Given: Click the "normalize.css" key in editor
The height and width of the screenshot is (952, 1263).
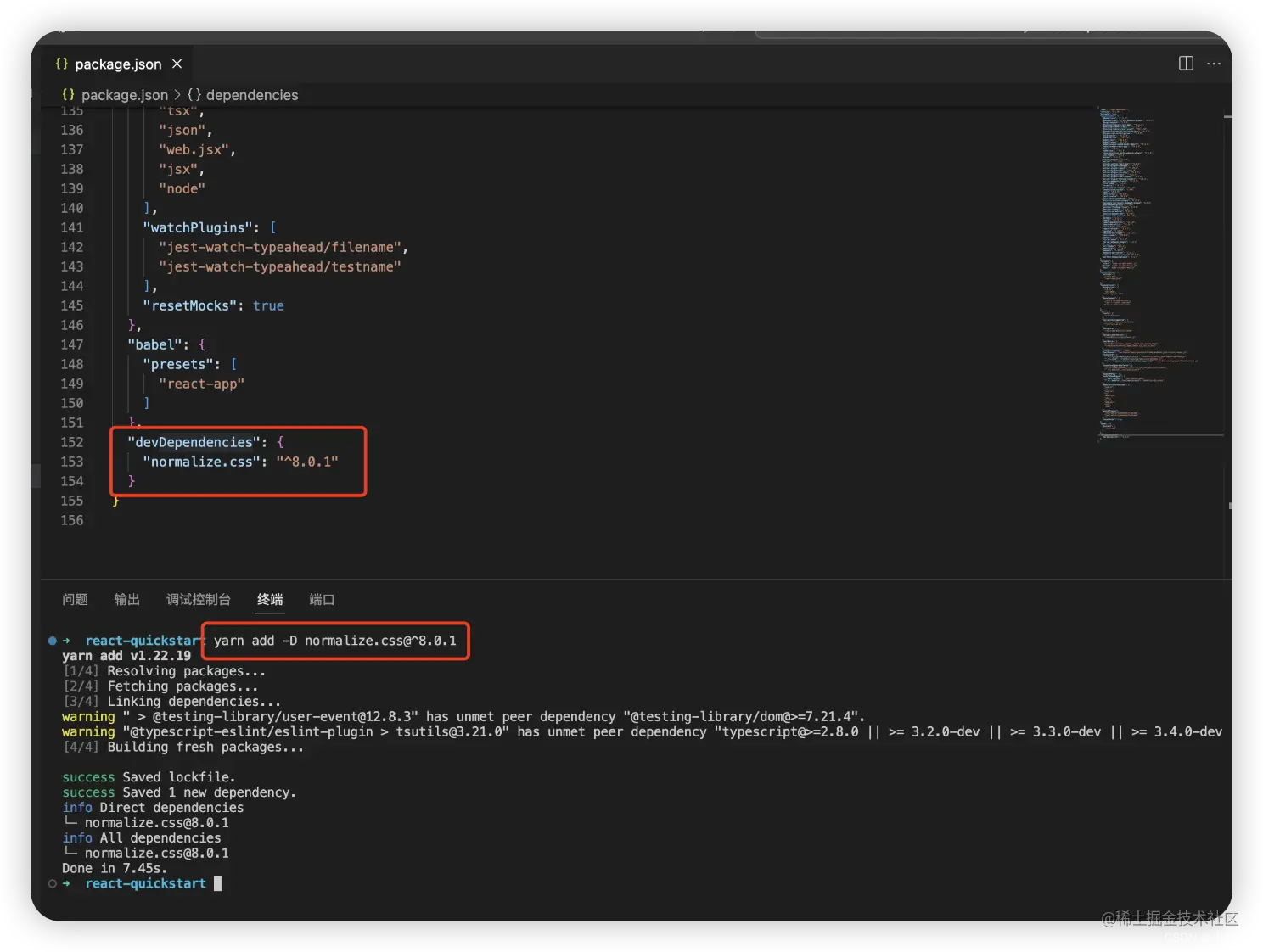Looking at the screenshot, I should point(202,462).
